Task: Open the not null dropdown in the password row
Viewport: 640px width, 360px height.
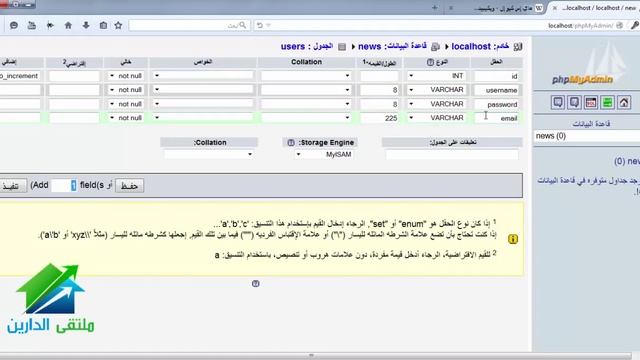Action: pyautogui.click(x=127, y=104)
